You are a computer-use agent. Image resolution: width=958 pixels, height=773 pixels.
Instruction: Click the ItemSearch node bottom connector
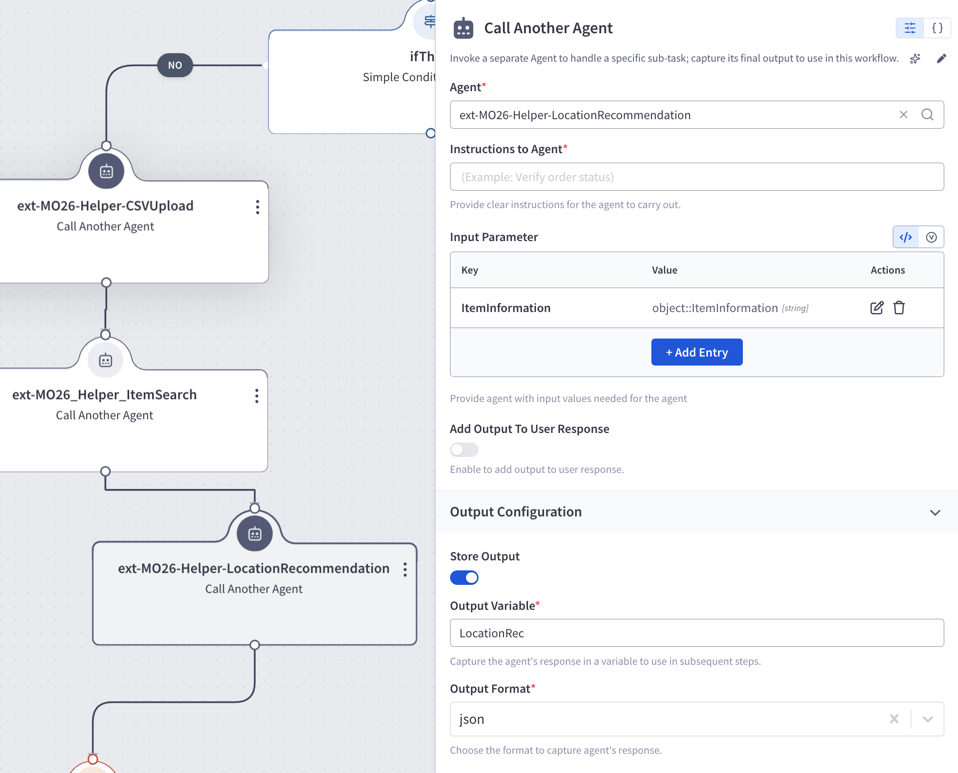tap(105, 471)
